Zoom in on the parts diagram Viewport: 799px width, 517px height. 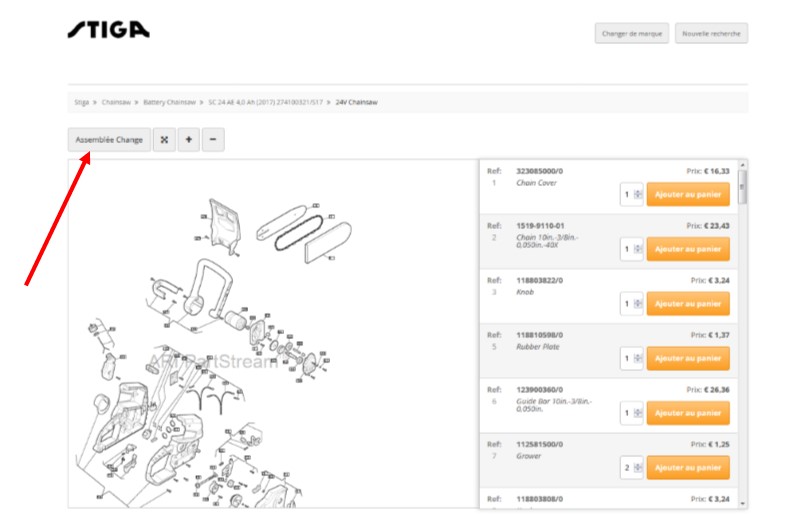tap(189, 140)
